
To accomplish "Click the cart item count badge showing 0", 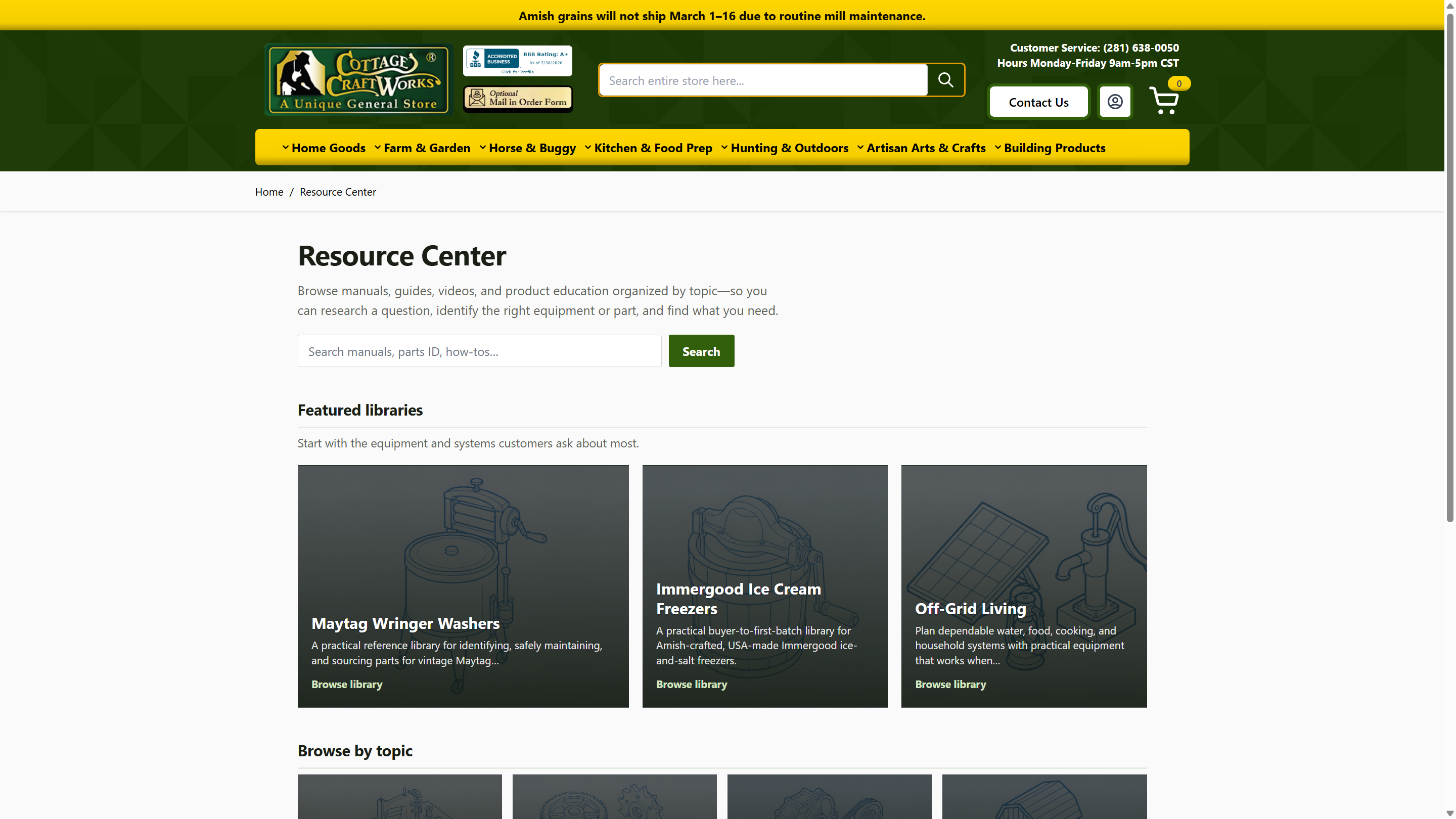I will (1179, 83).
